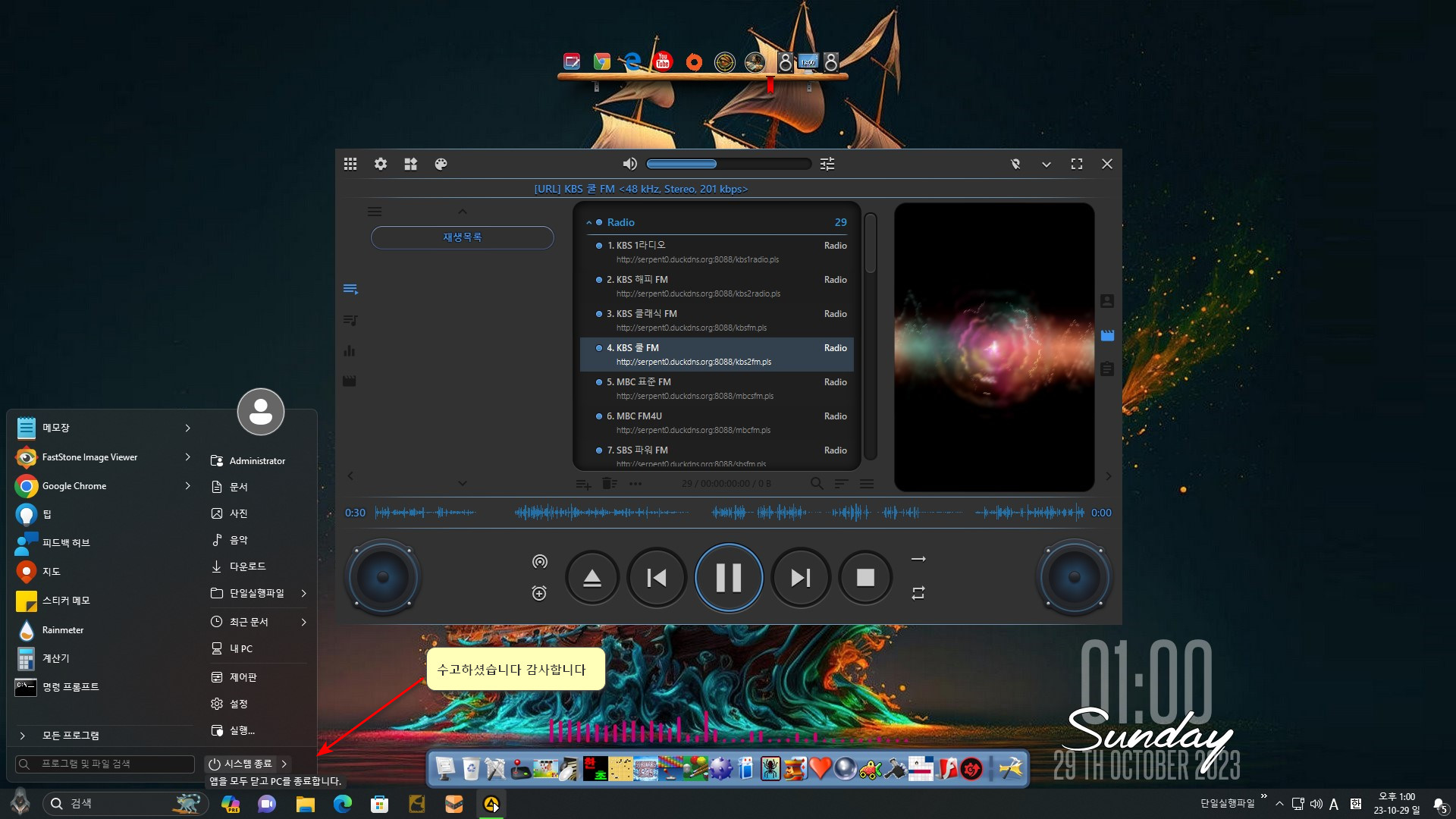1456x819 pixels.
Task: Add files to playlist icon
Action: pyautogui.click(x=583, y=484)
